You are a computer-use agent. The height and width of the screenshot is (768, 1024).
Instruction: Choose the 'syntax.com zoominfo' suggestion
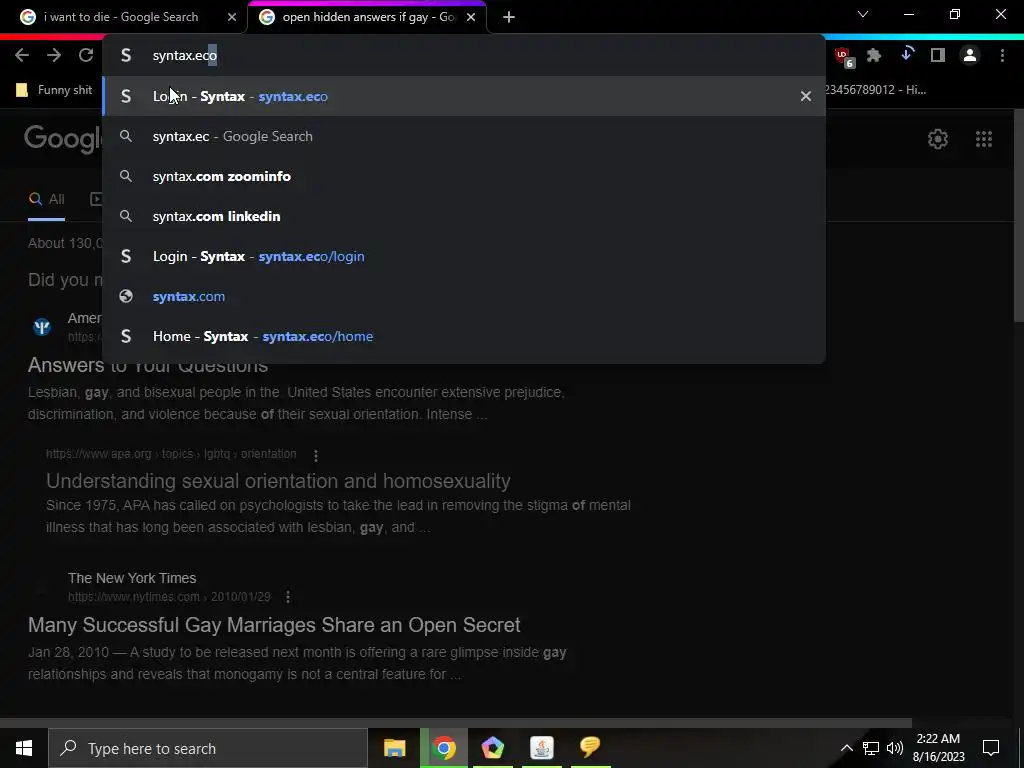click(464, 176)
